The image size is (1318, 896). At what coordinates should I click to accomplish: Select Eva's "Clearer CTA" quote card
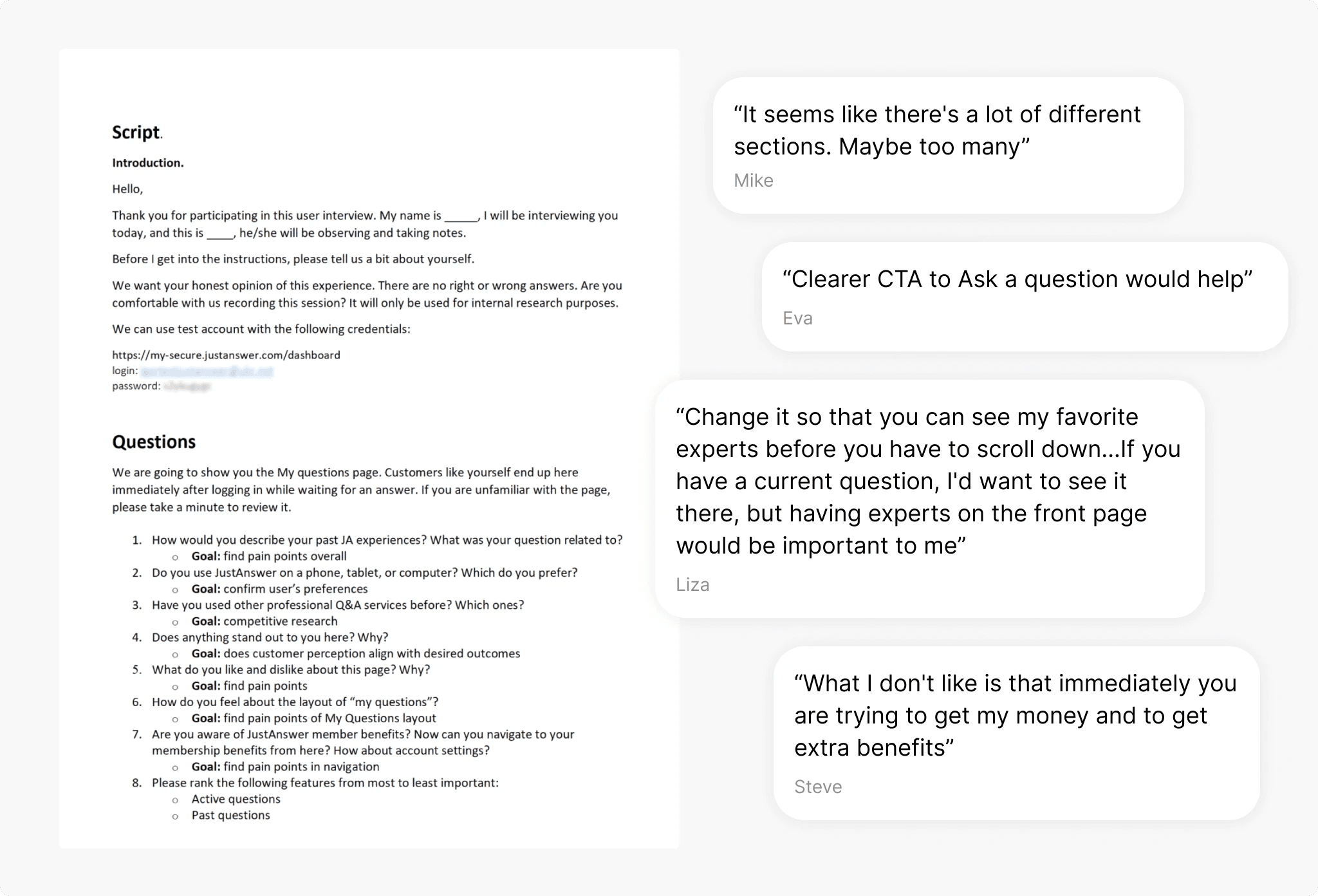click(x=1017, y=279)
